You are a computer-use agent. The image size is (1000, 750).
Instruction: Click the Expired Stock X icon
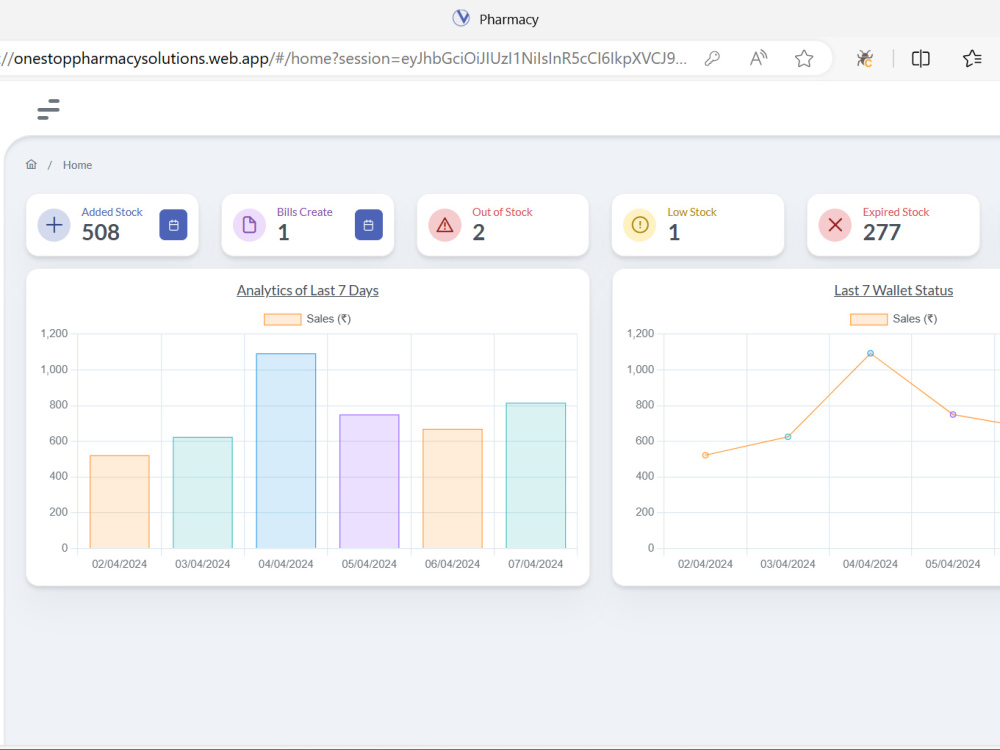835,225
